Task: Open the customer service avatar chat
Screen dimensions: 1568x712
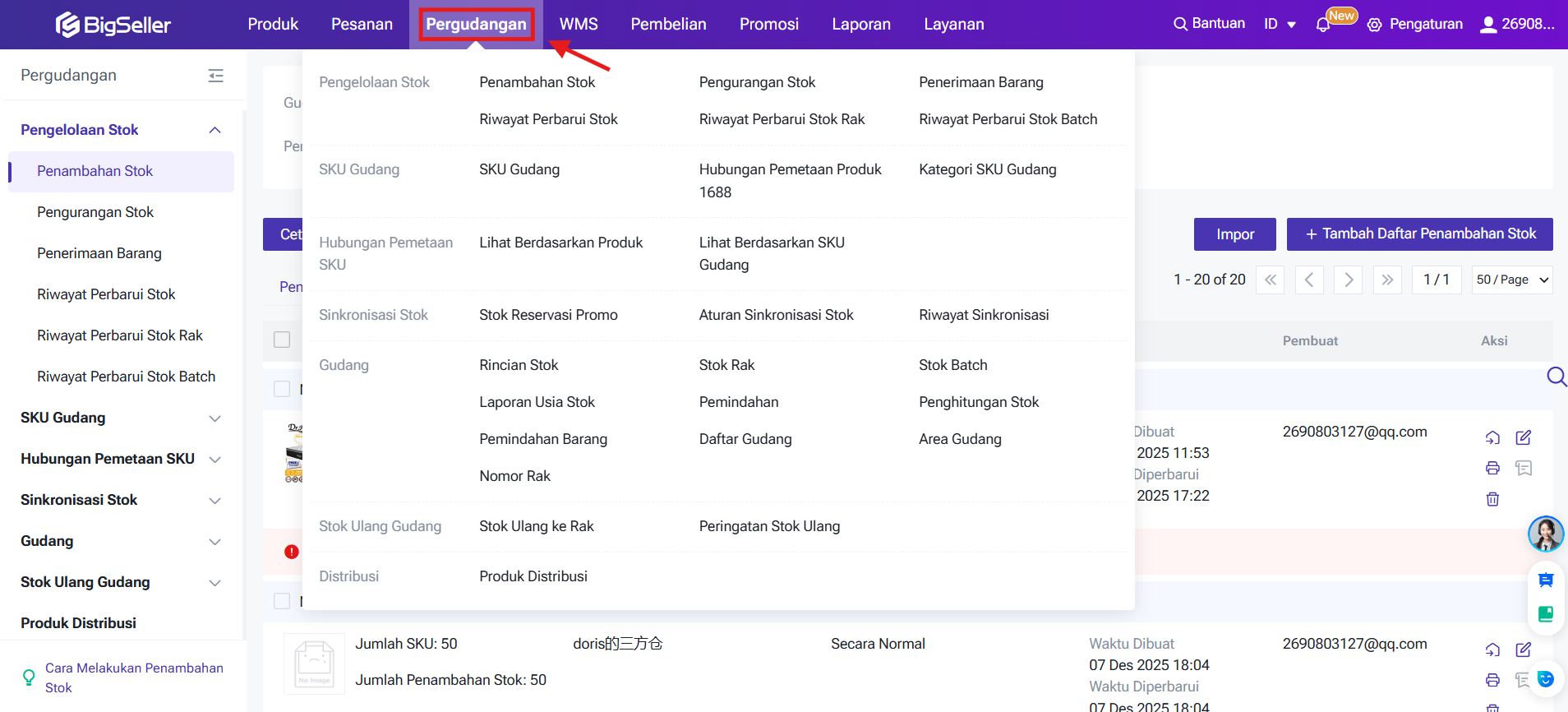Action: pos(1545,534)
